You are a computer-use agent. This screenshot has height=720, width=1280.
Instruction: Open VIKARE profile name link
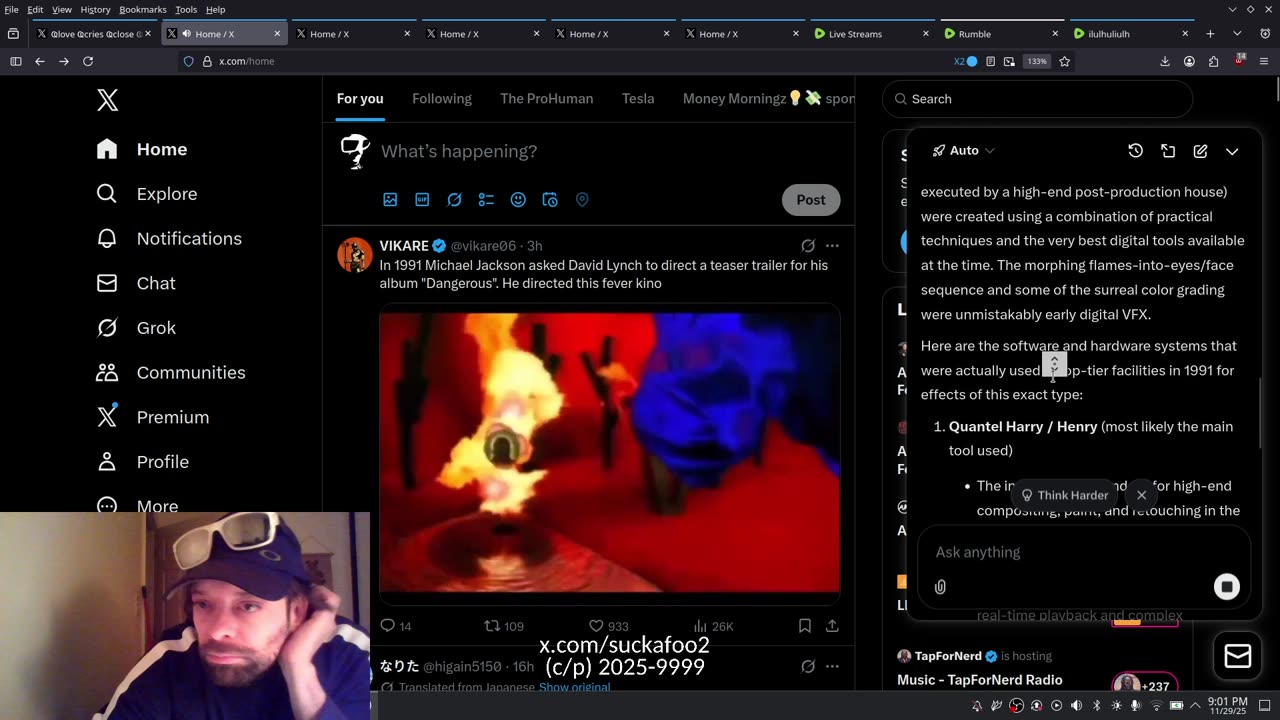point(404,245)
